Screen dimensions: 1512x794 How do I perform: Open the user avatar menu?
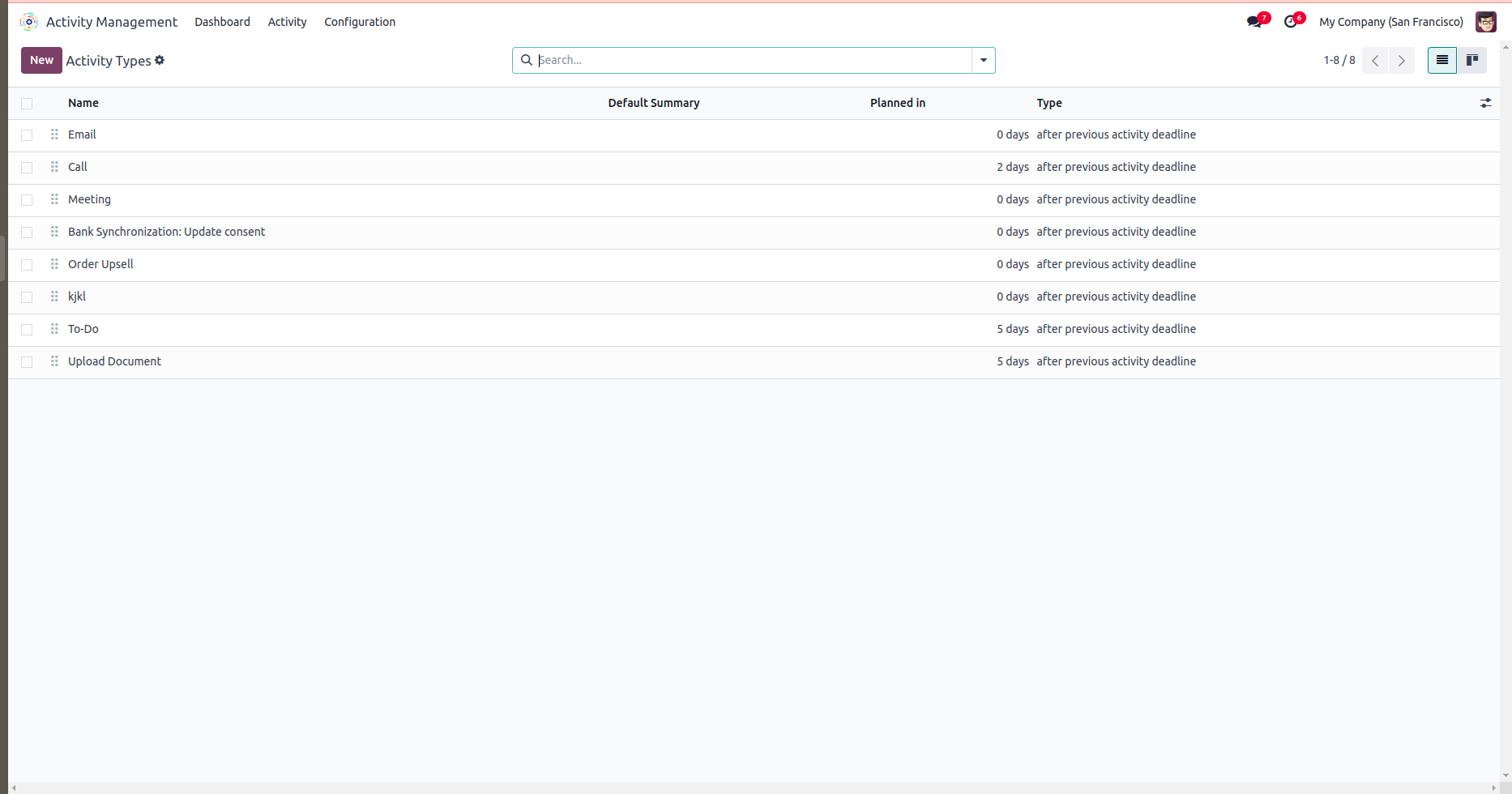pyautogui.click(x=1486, y=22)
